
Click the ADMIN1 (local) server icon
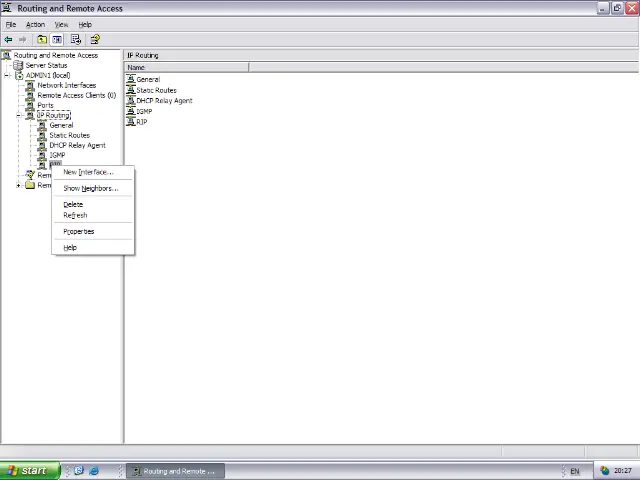(19, 76)
